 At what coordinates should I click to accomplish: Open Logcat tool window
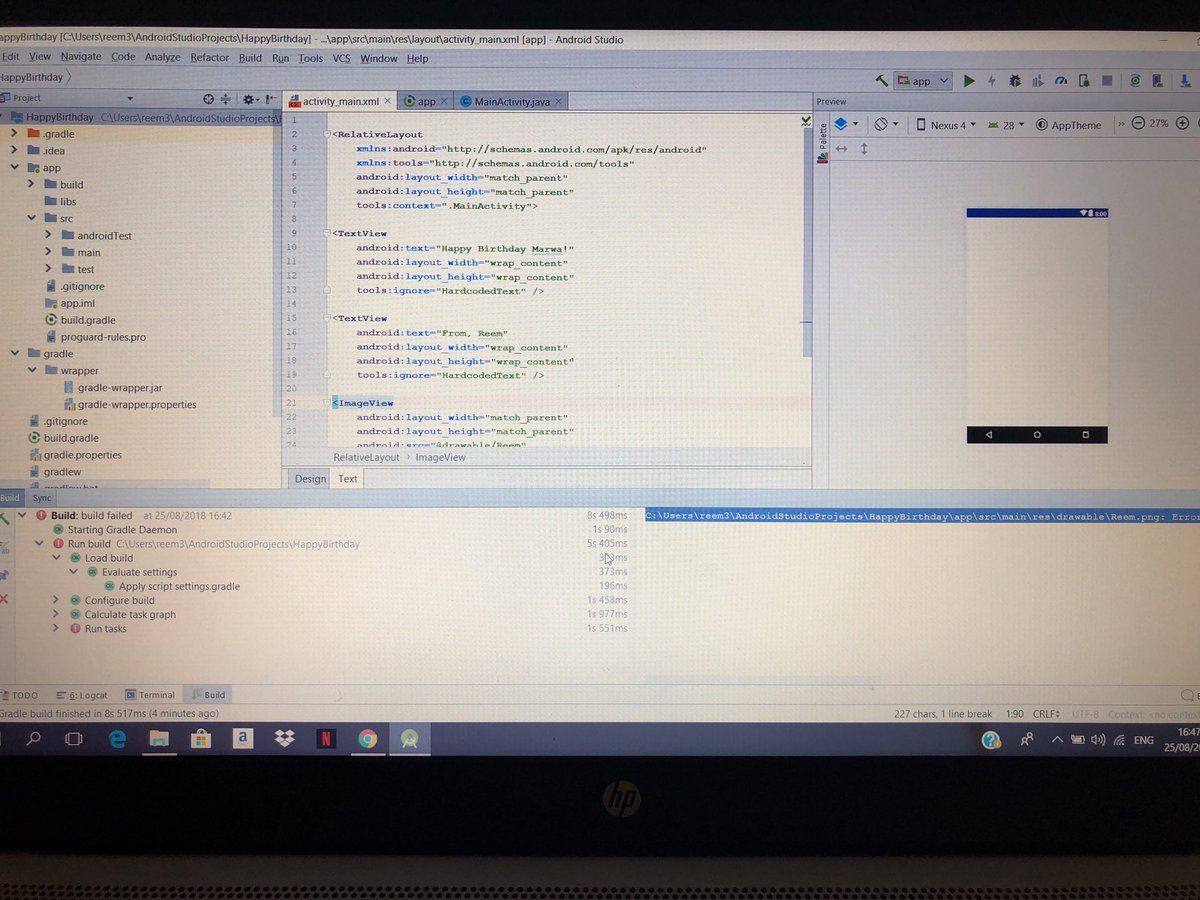tap(81, 694)
